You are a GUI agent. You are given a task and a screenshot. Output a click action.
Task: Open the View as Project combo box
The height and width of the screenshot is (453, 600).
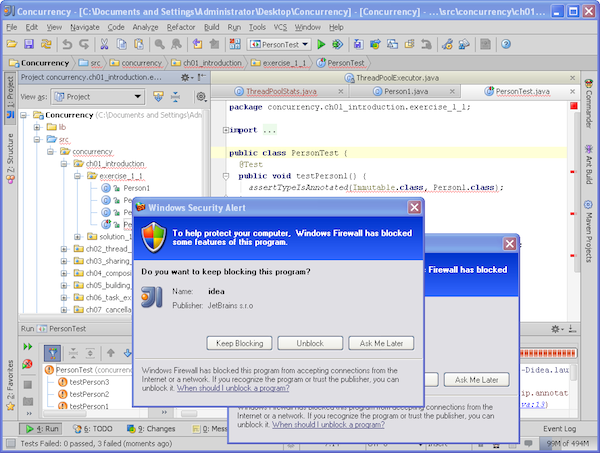(98, 97)
